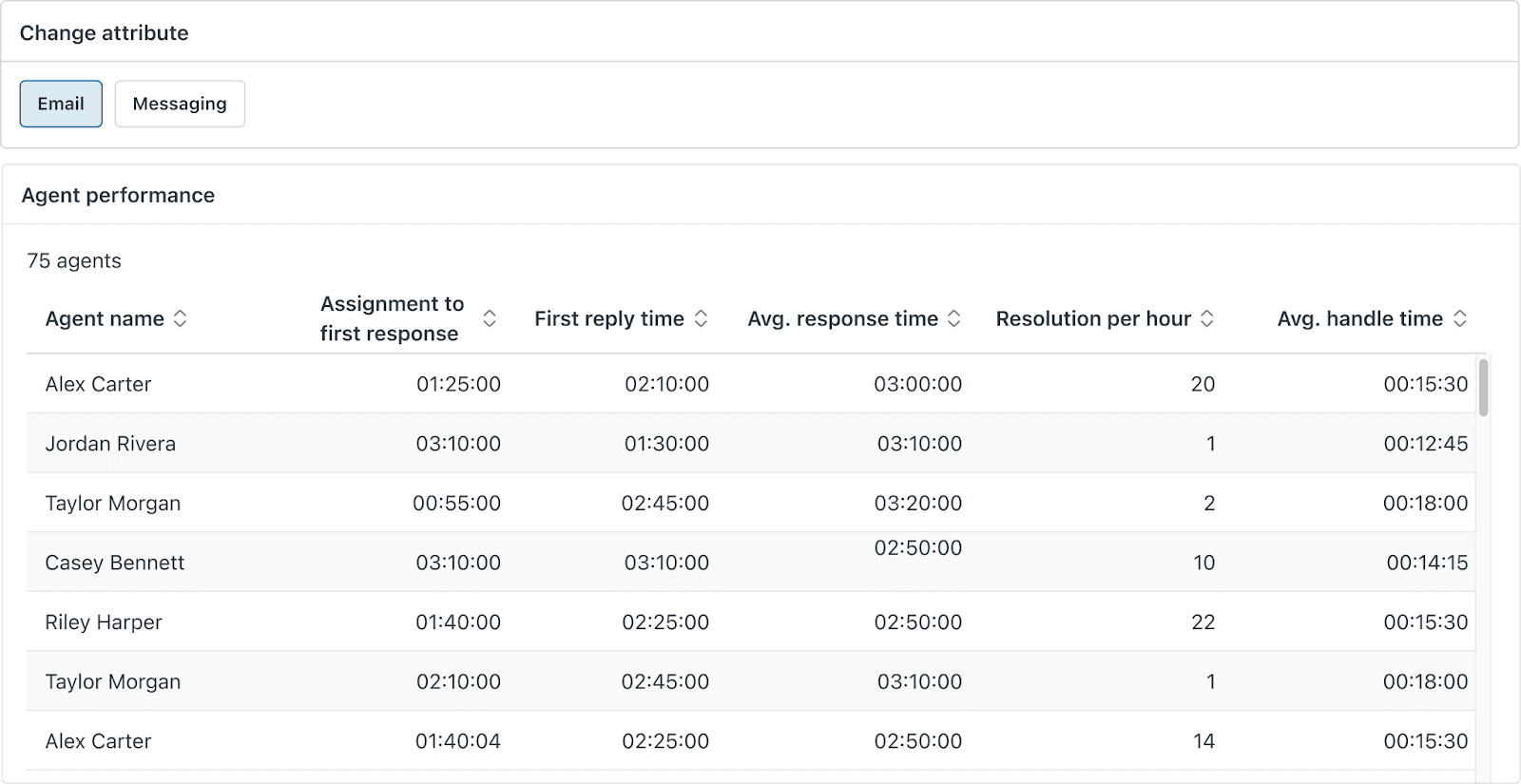
Task: Open the Jordan Rivera agent row
Action: click(x=110, y=444)
